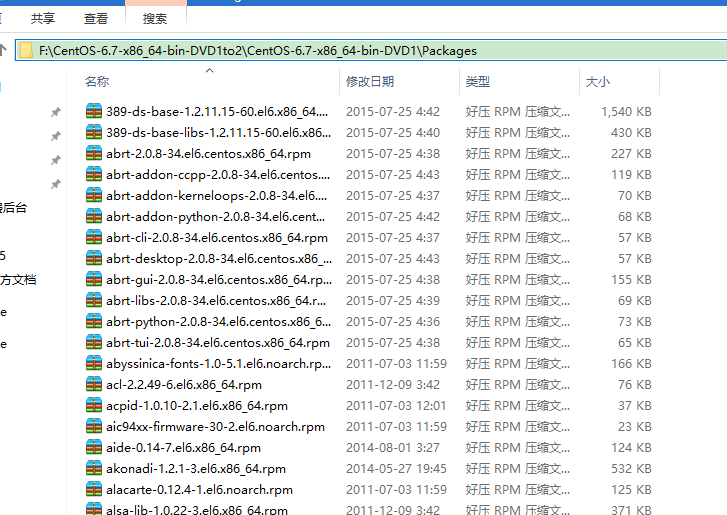Screen dimensions: 727x515
Task: Open the 搜索 ribbon tab
Action: click(x=155, y=18)
